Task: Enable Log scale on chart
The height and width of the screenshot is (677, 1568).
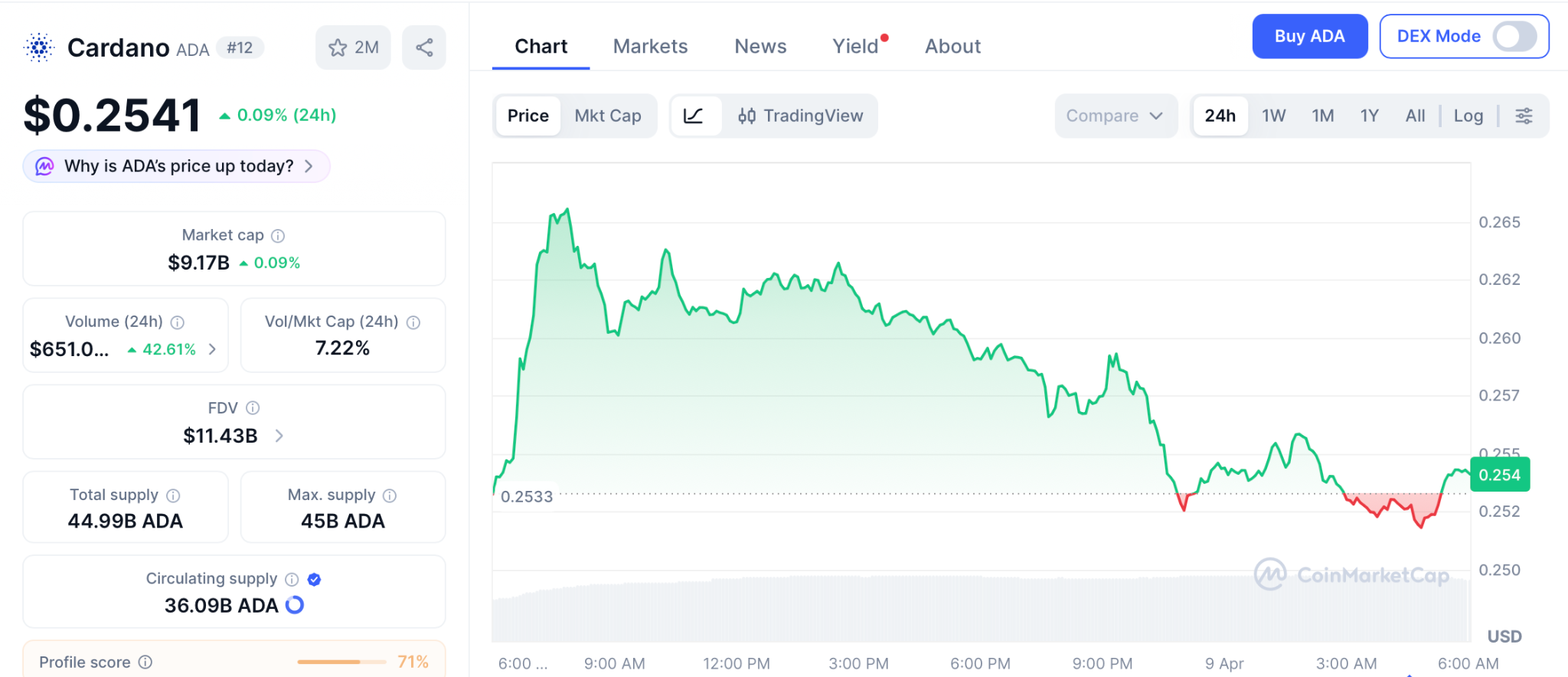Action: point(1468,116)
